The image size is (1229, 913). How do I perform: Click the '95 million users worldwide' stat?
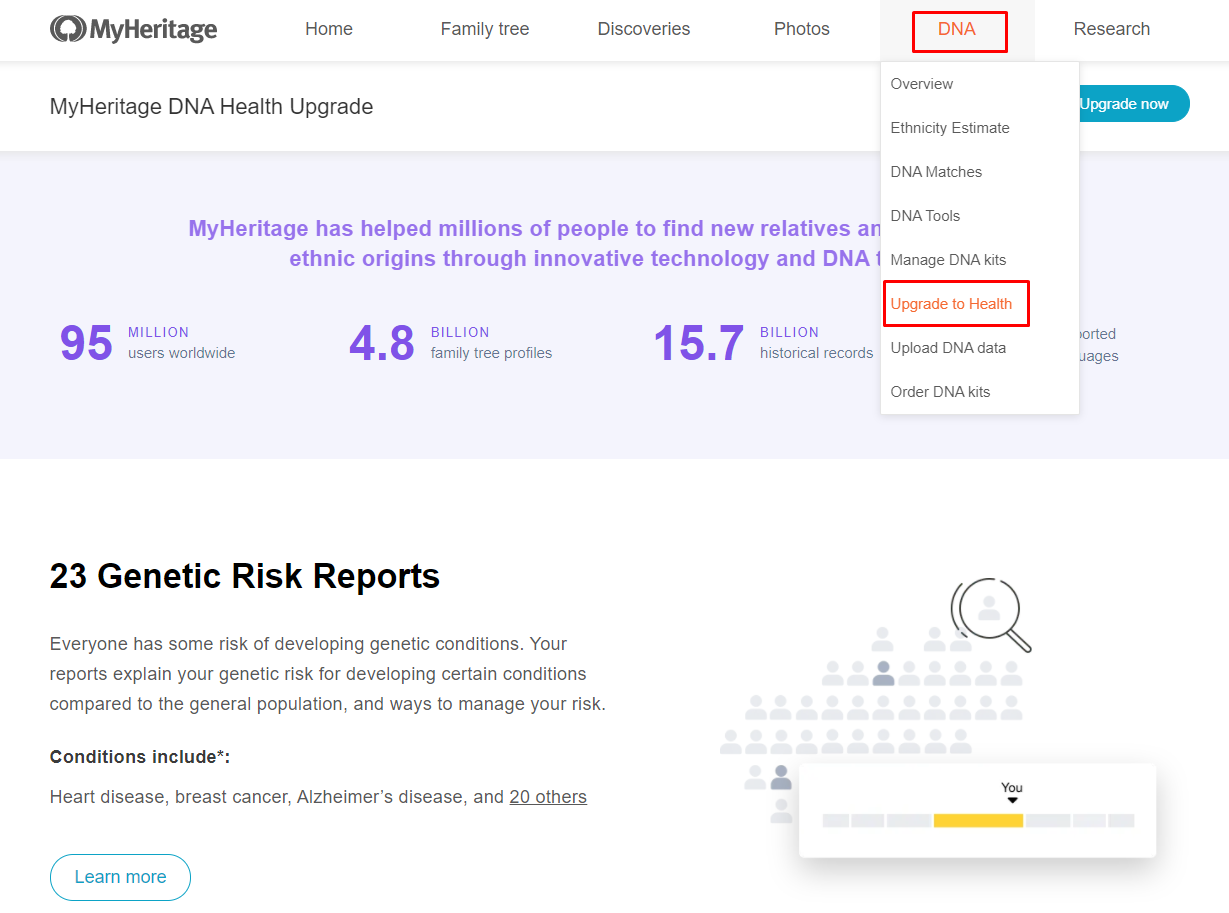[x=148, y=343]
